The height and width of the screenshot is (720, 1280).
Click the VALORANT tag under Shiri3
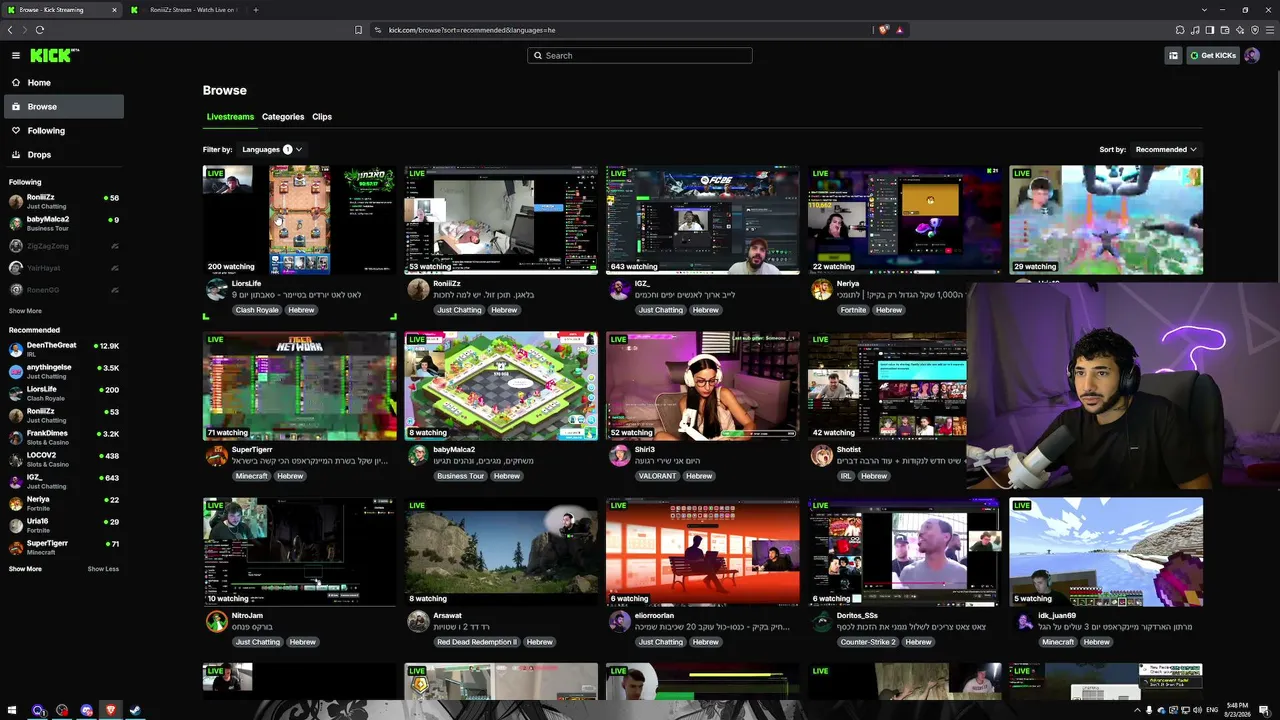[659, 476]
